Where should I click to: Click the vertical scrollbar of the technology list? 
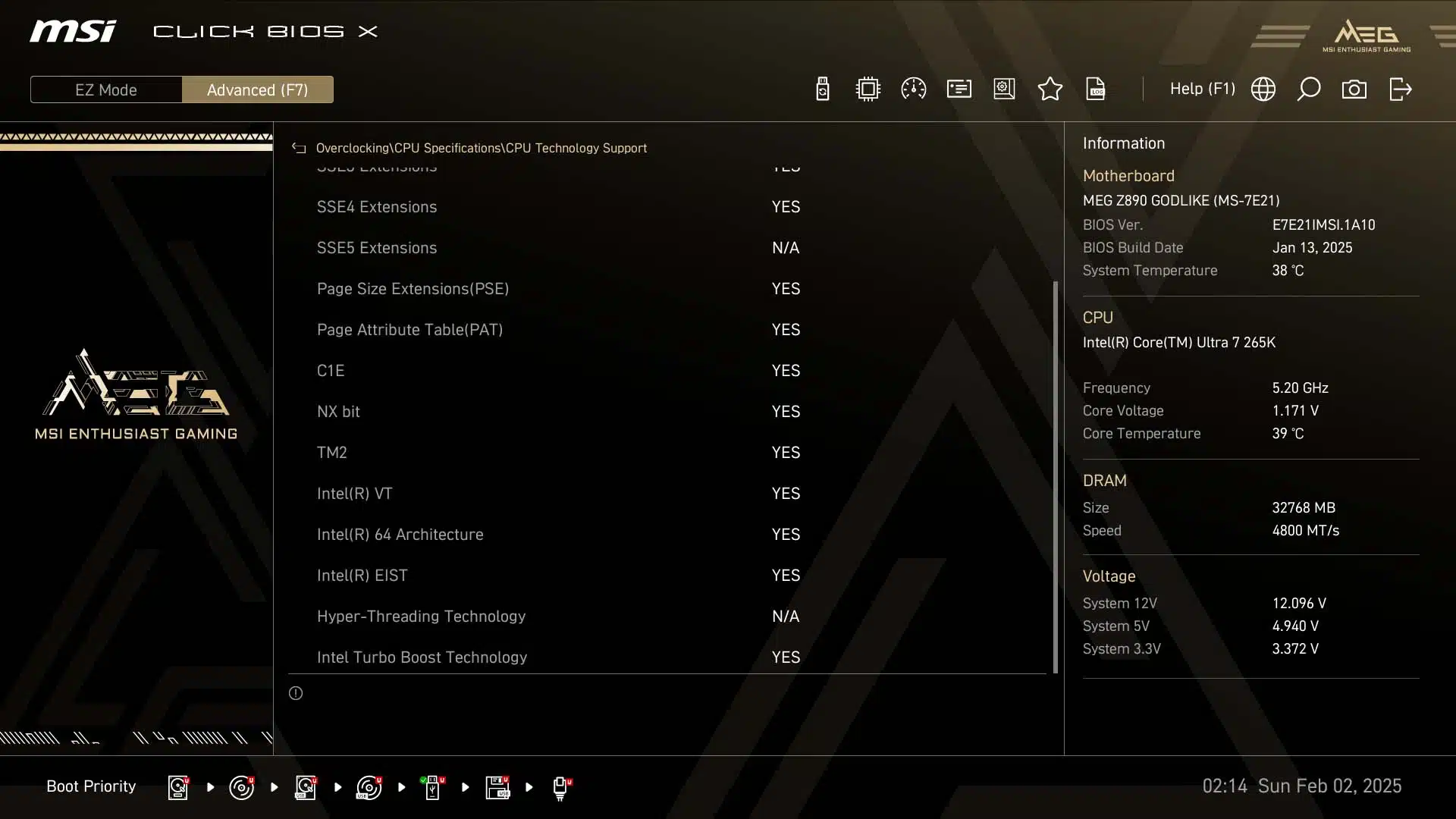click(1055, 476)
